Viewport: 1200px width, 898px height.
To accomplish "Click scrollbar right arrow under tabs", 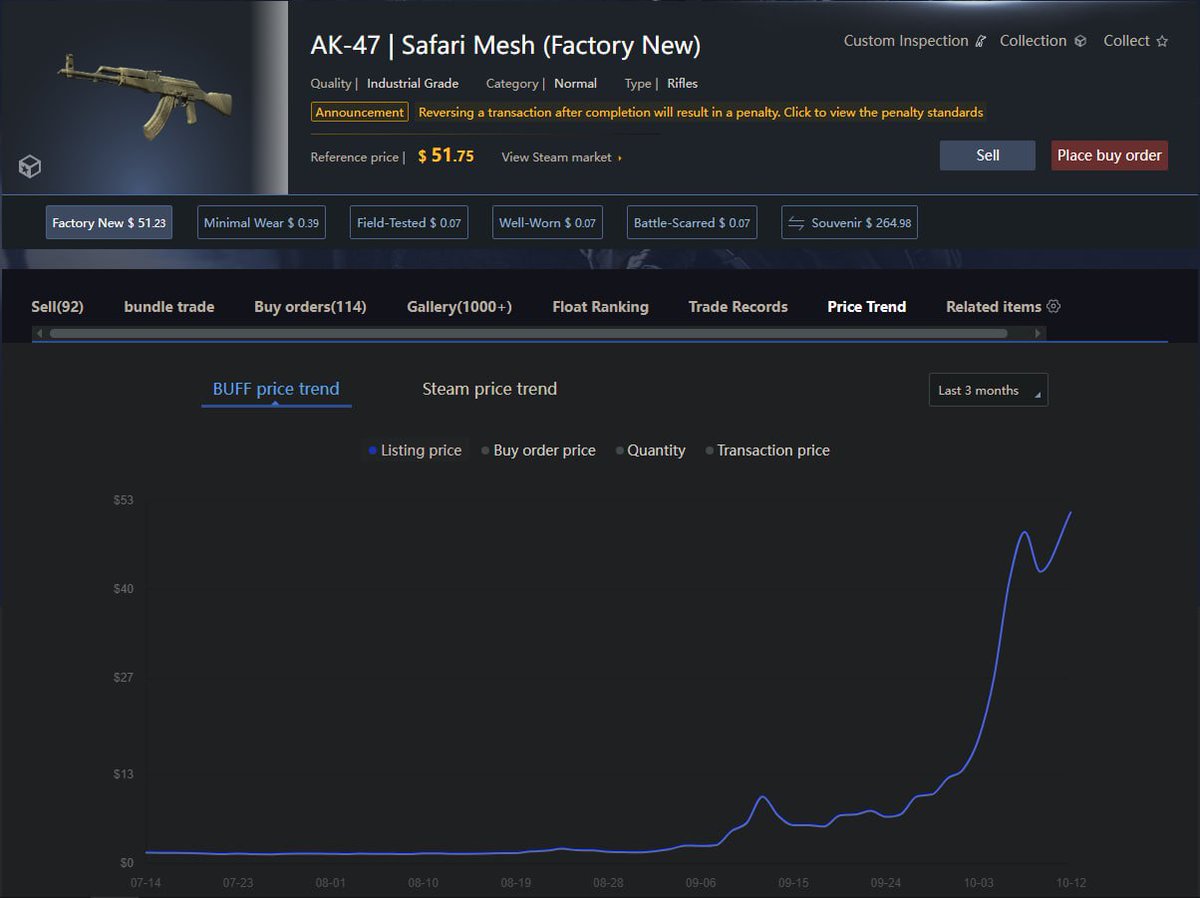I will (x=1038, y=333).
